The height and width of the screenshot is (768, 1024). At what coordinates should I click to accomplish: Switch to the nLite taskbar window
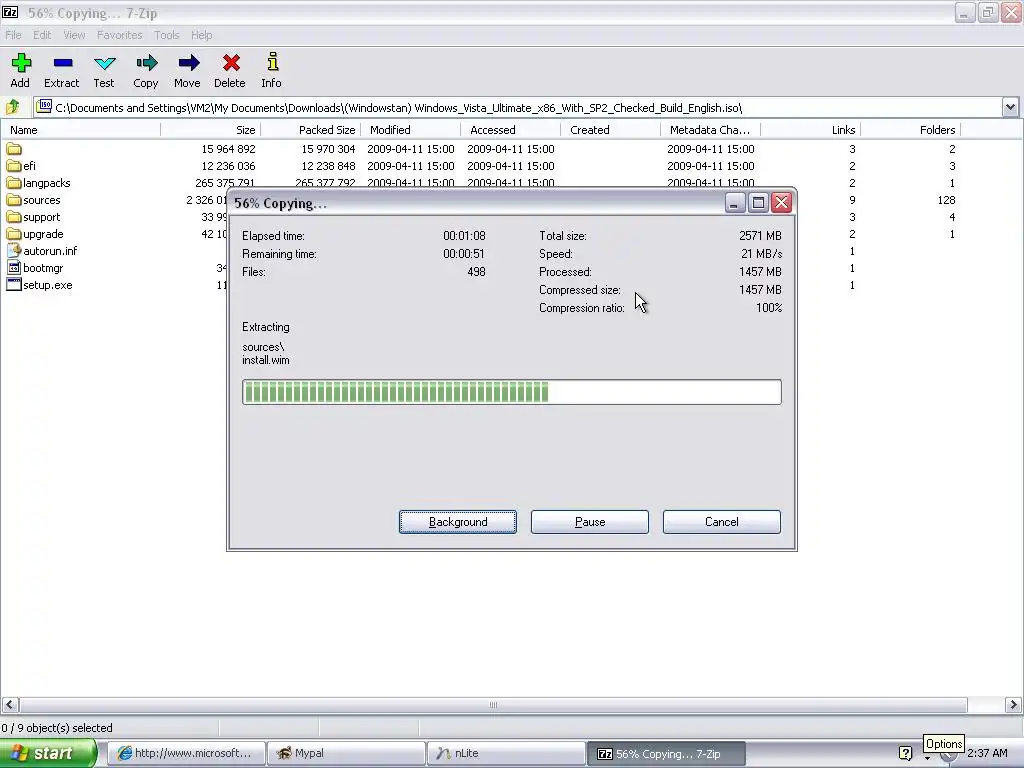click(506, 753)
